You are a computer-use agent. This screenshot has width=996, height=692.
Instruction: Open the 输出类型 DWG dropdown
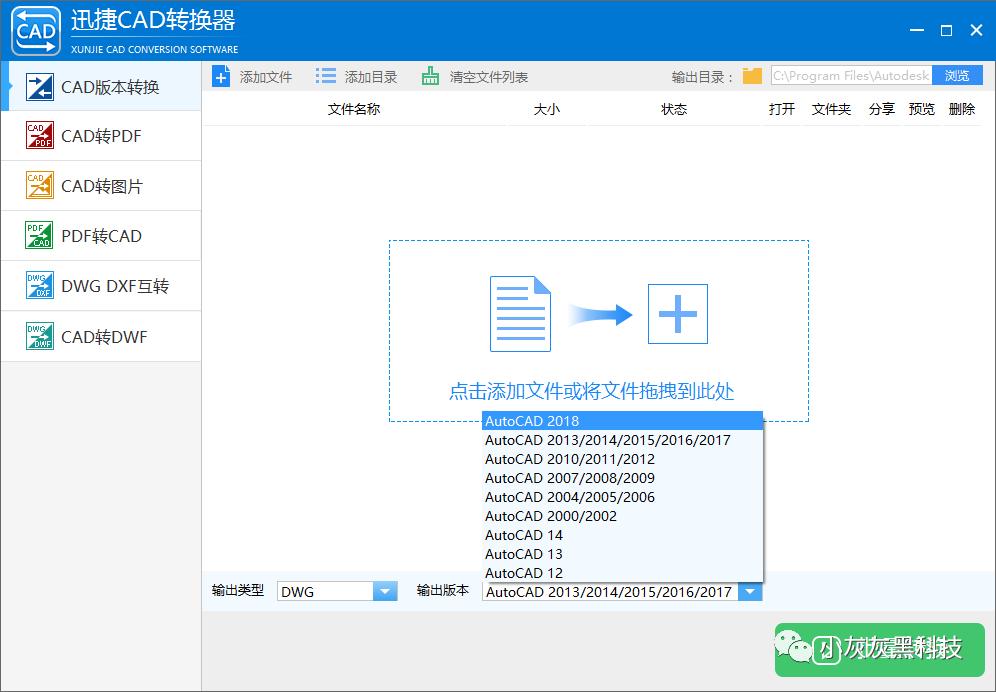click(x=336, y=591)
